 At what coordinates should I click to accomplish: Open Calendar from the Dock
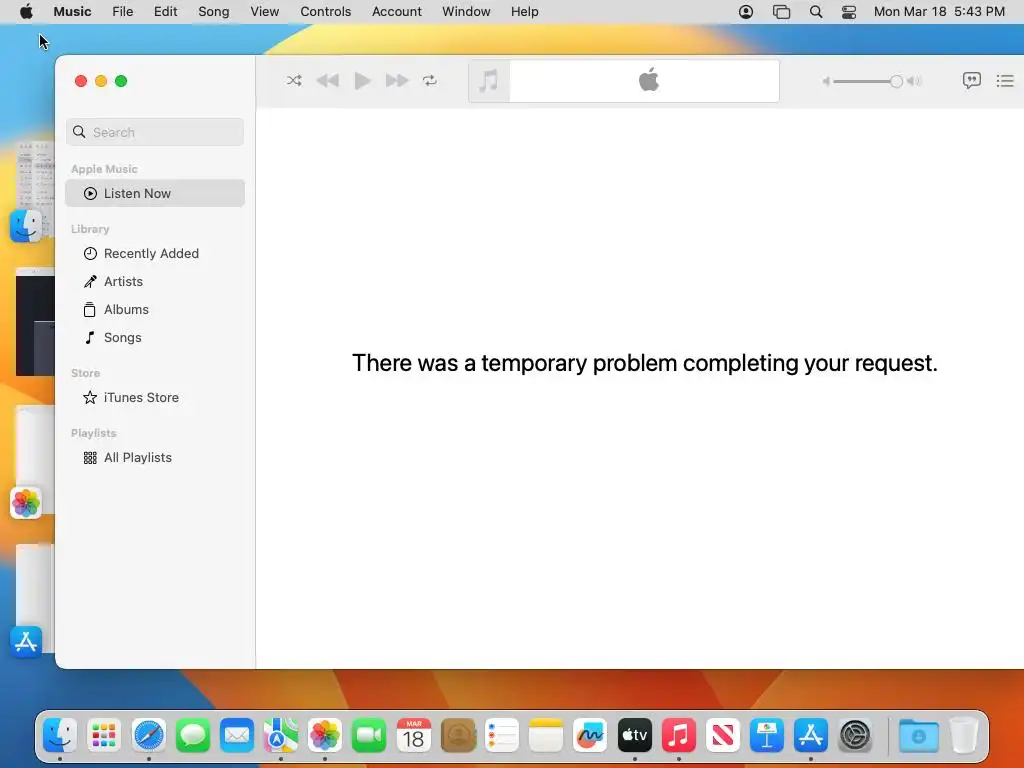click(413, 735)
